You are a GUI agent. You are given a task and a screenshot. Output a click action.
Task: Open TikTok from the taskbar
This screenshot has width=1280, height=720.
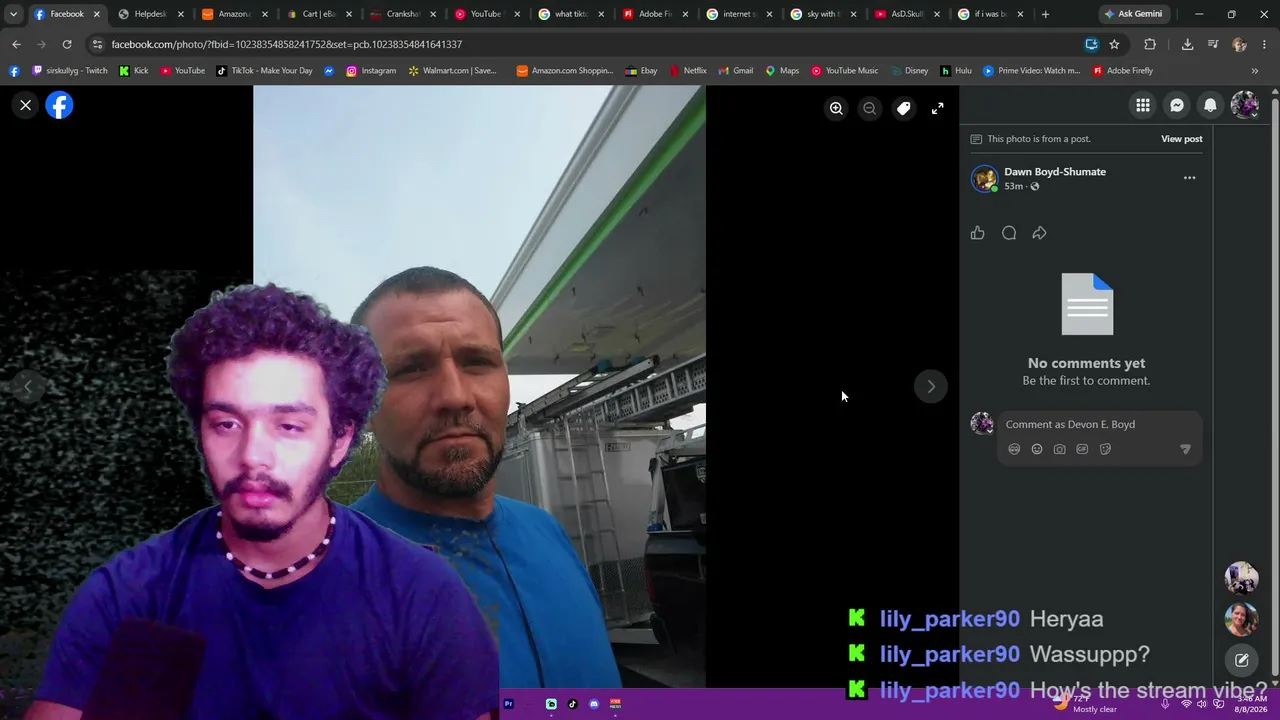(573, 704)
